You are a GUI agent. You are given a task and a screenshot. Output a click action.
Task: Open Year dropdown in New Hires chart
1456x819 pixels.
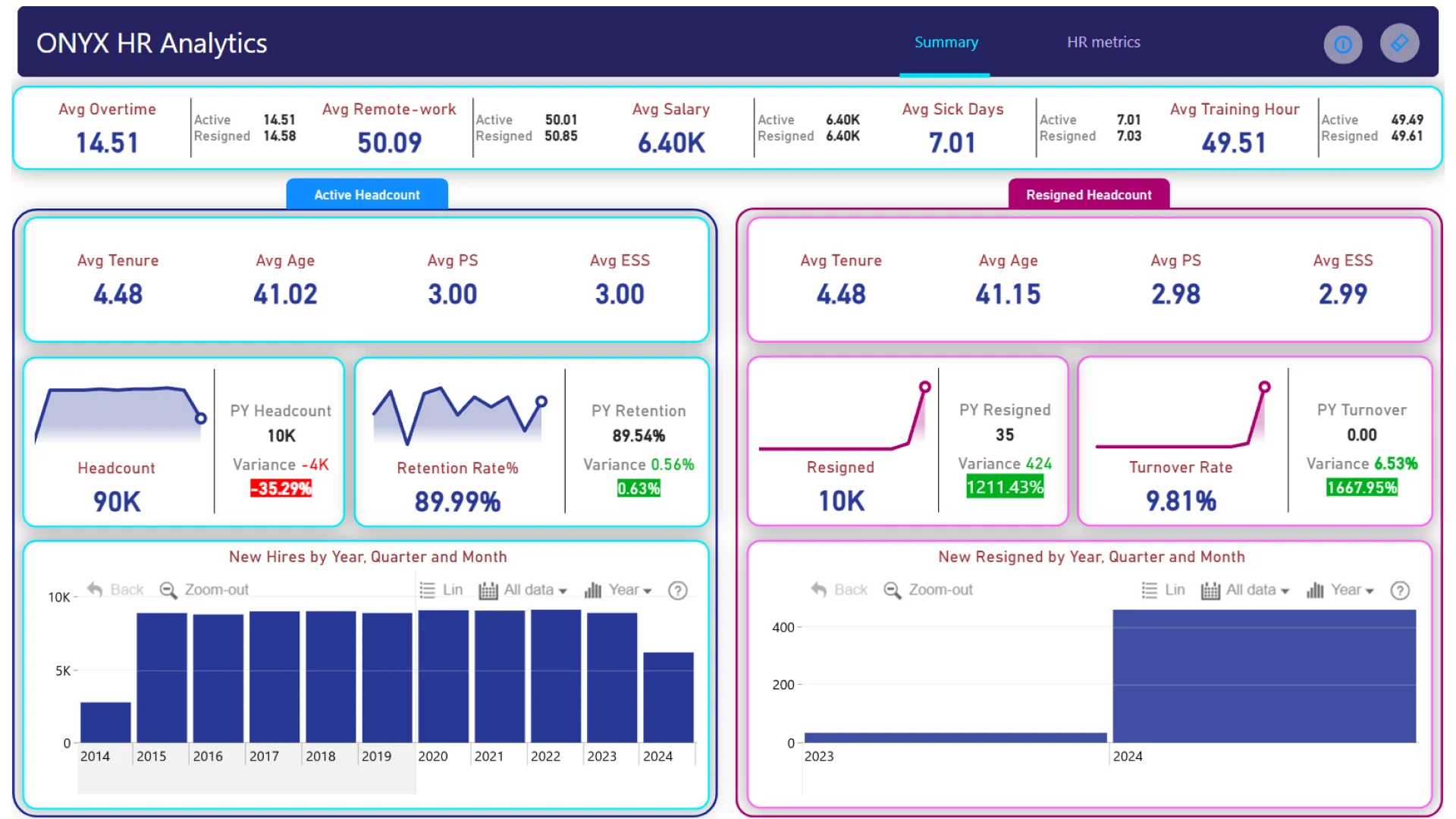tap(617, 590)
